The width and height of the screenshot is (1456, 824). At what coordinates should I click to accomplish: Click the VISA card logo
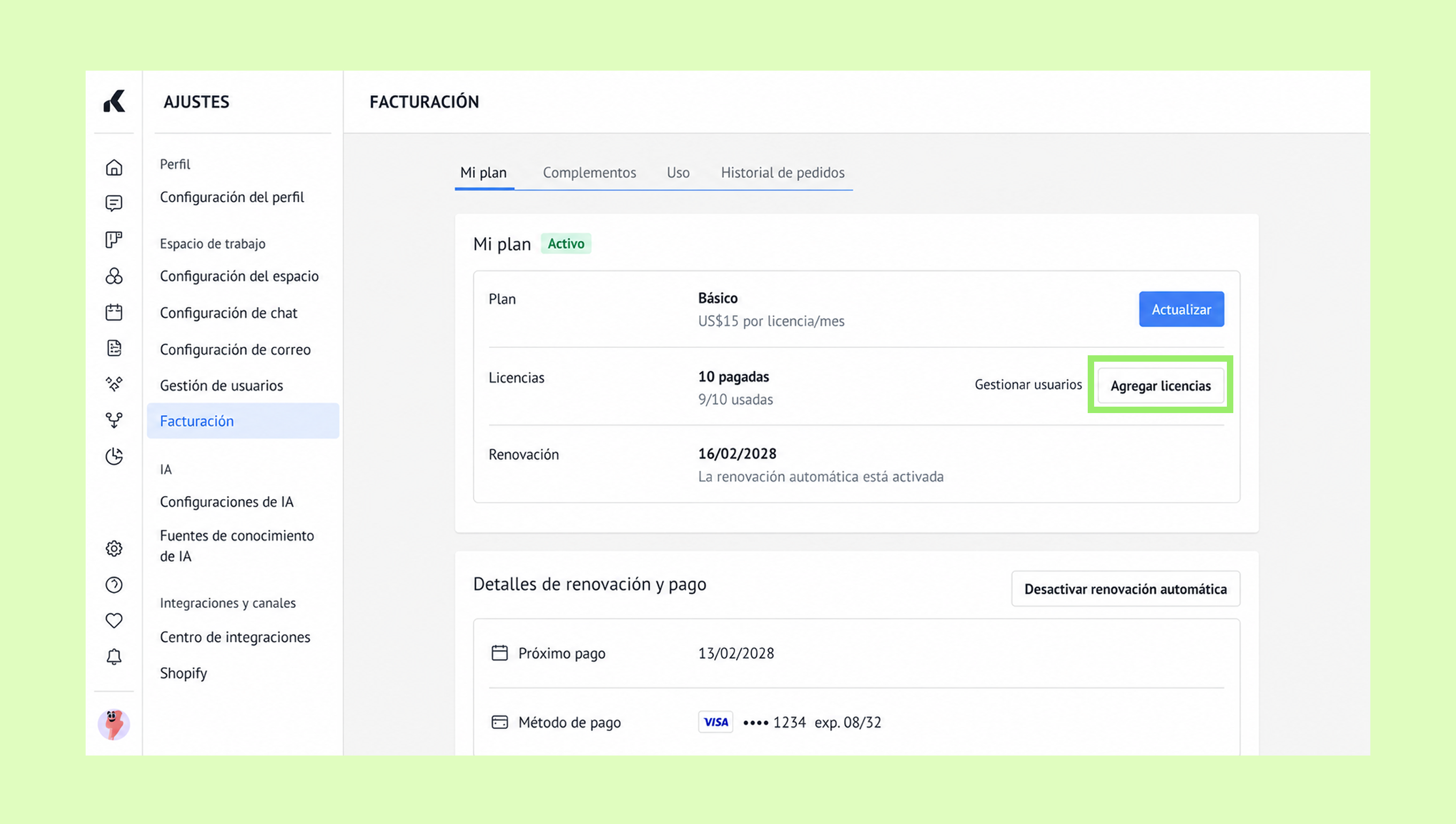[x=716, y=722]
